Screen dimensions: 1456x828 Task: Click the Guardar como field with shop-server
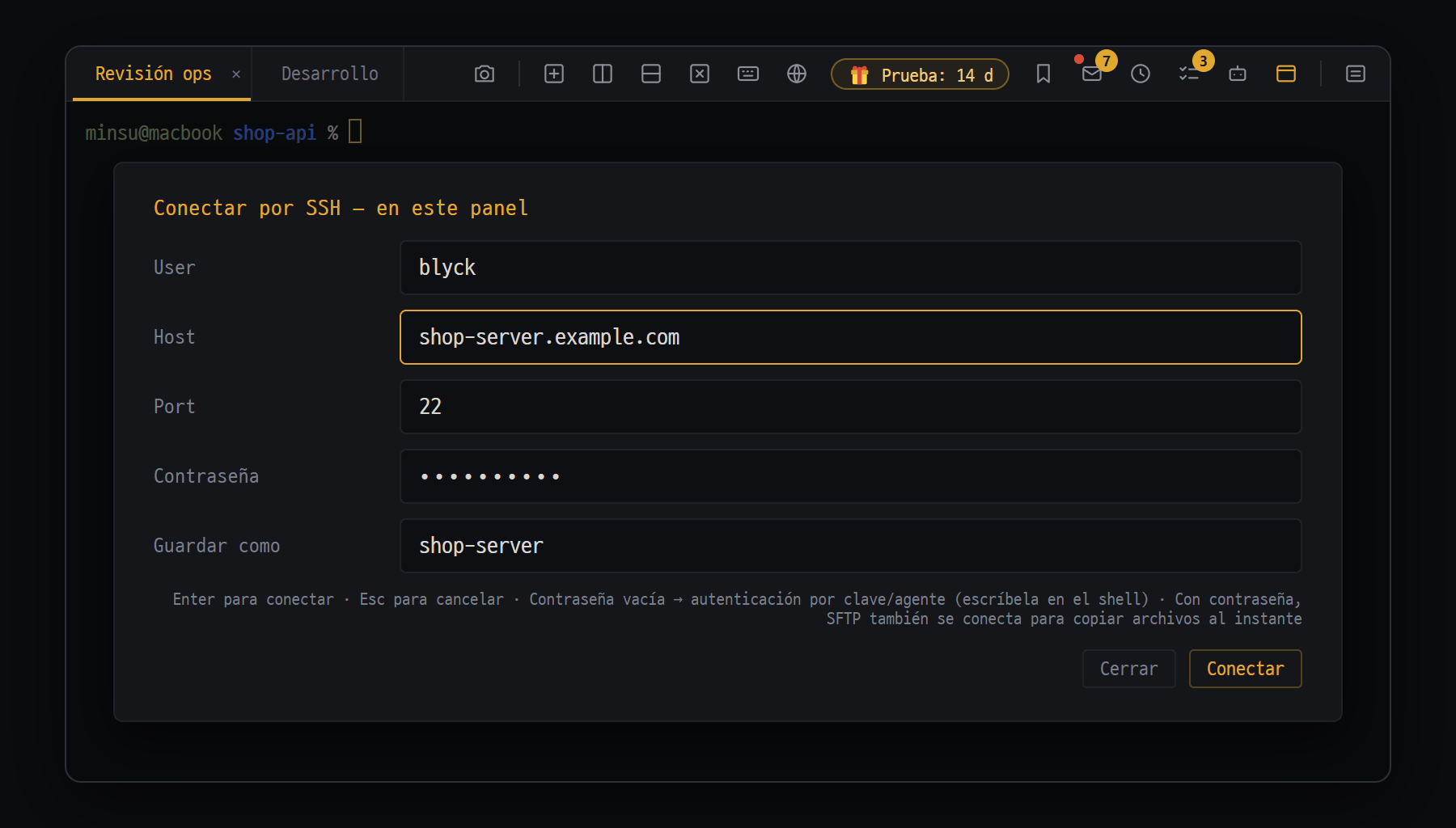click(851, 546)
